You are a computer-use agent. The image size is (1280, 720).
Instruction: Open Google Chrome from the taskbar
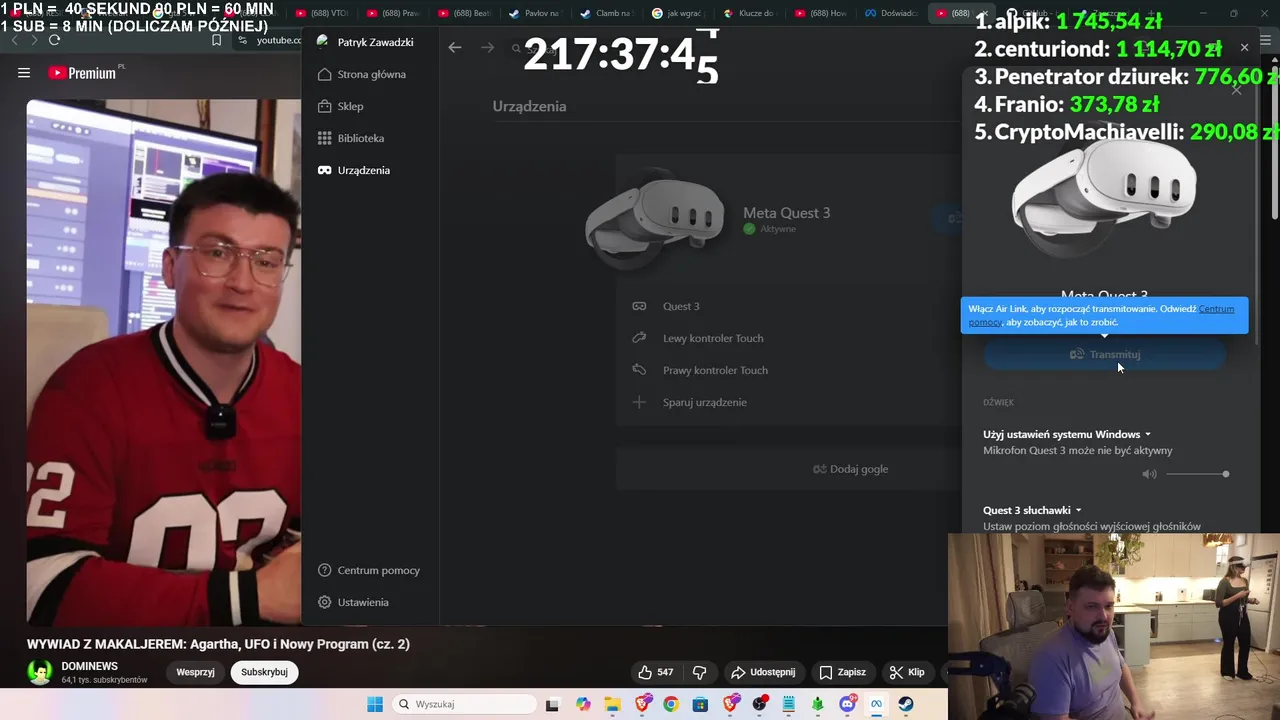(671, 704)
